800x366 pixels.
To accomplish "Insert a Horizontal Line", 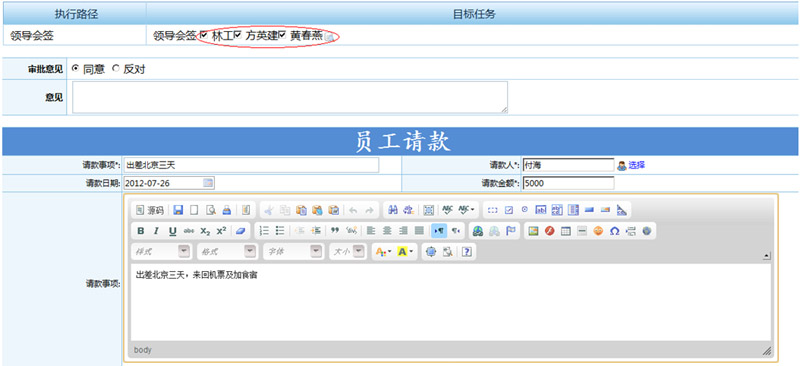I will coord(582,231).
